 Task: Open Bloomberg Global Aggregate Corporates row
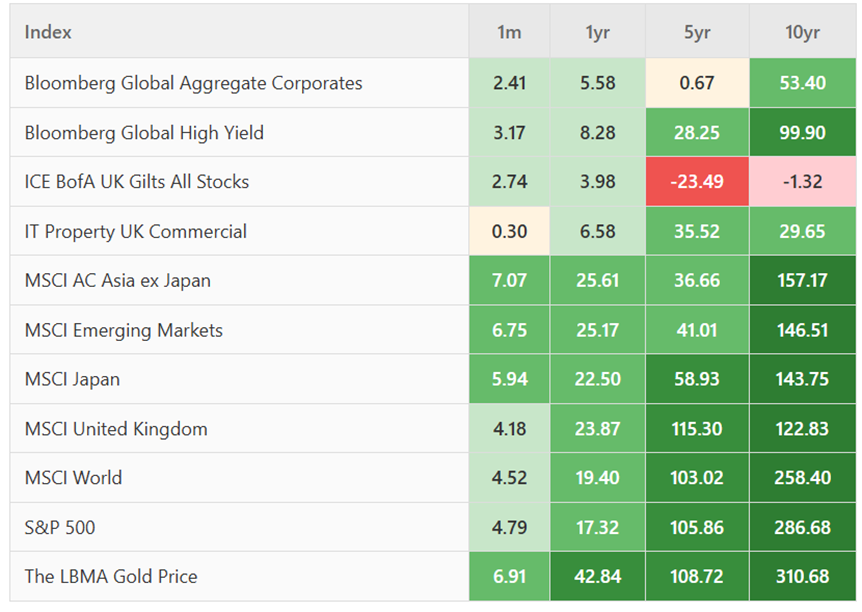tap(193, 83)
